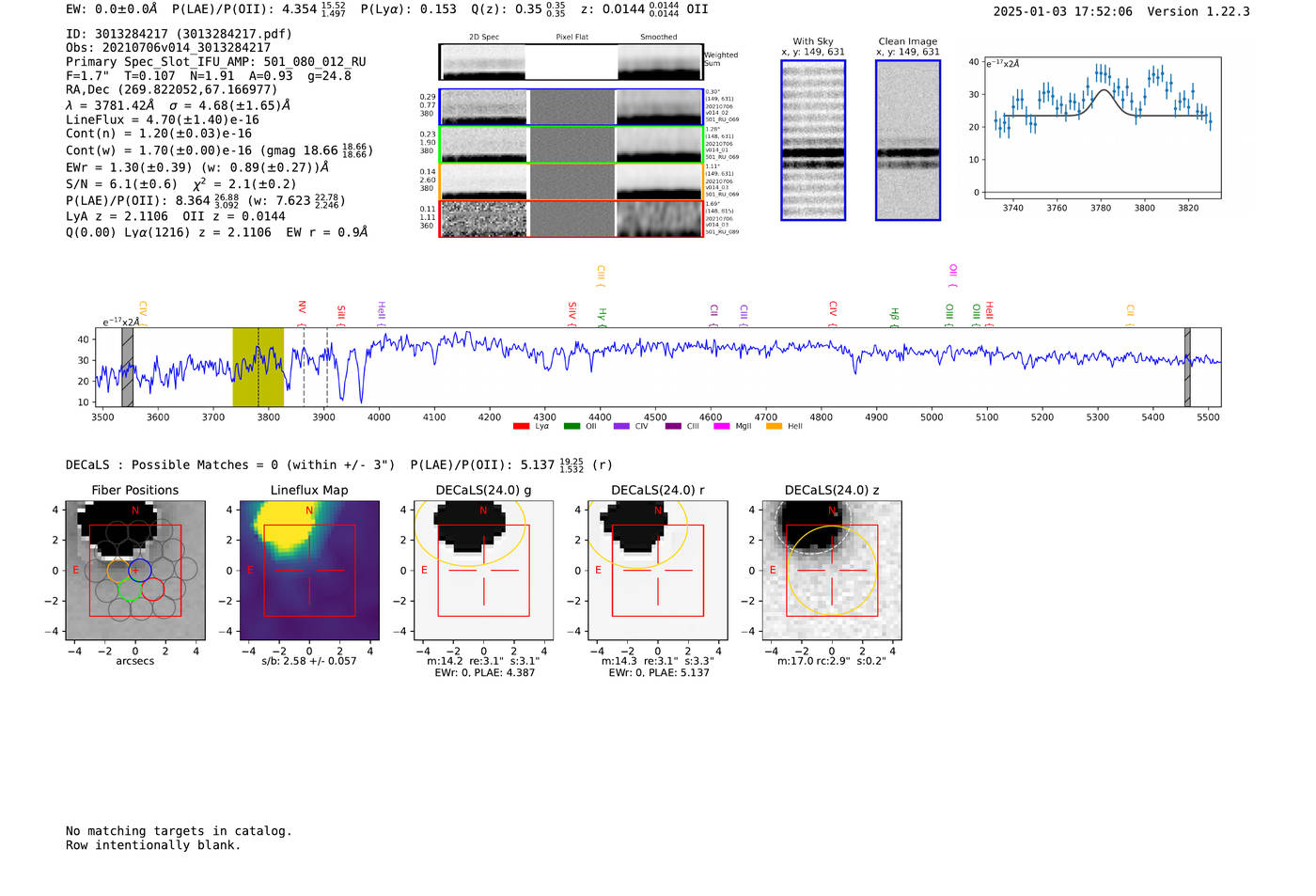Viewport: 1316px width, 896px height.
Task: Click the Primary Spec_Slot_IFU_AMP line
Action: point(216,62)
